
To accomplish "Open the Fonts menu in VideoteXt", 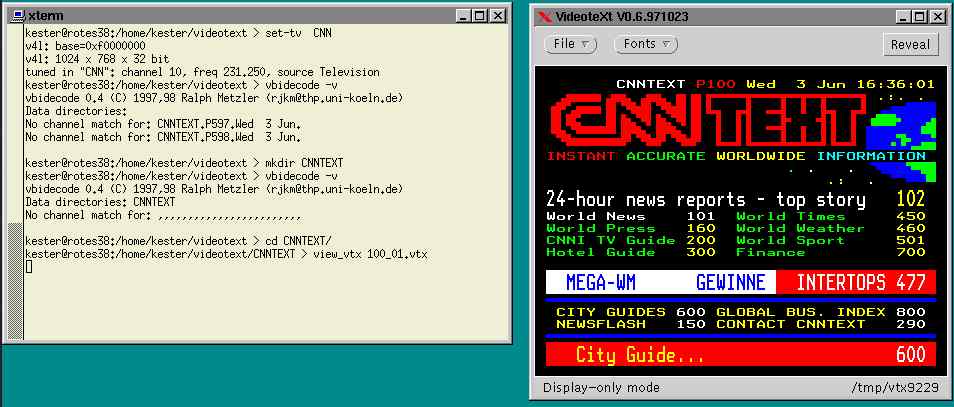I will click(646, 44).
